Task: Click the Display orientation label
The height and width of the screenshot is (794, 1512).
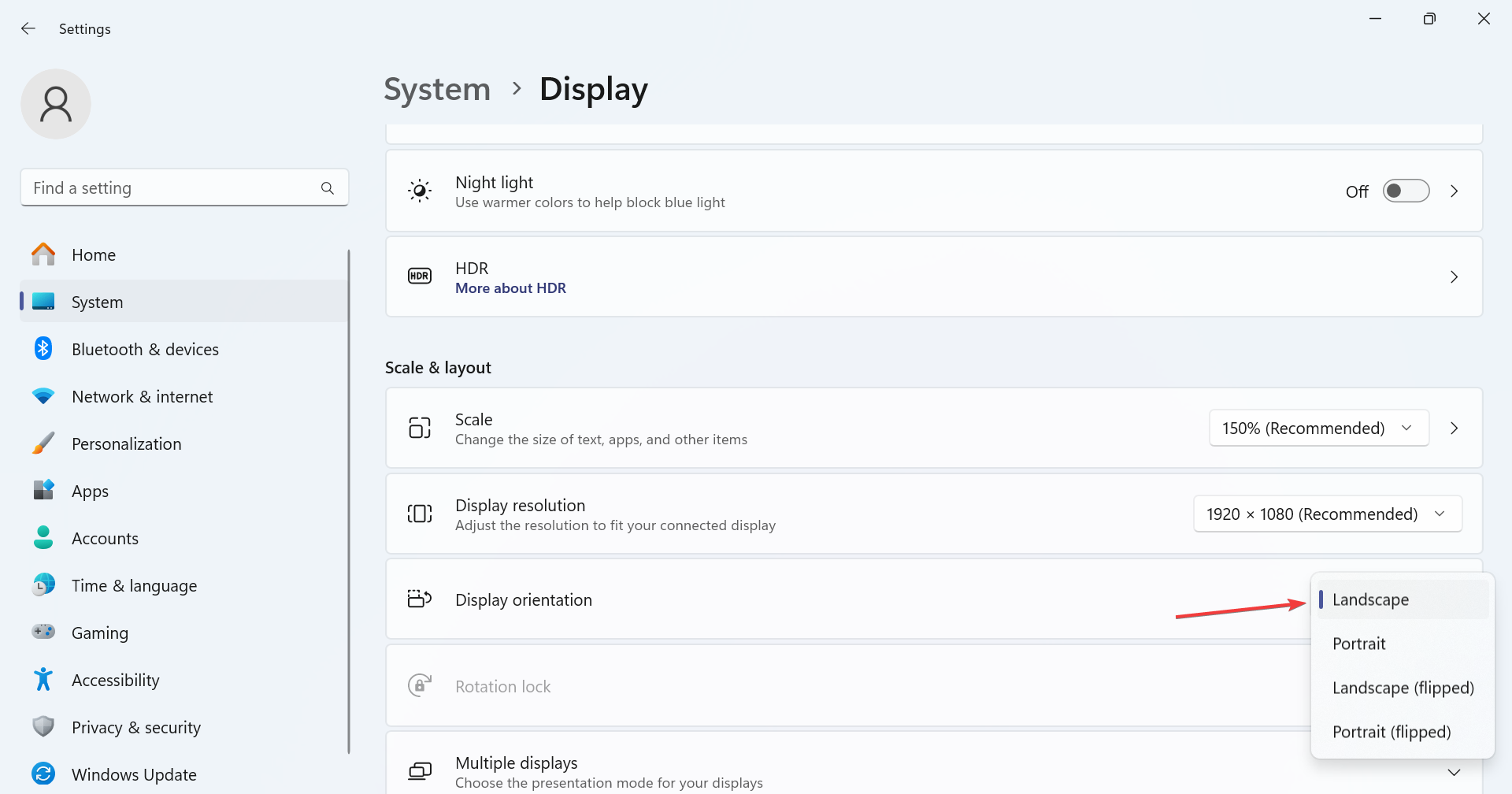Action: click(524, 599)
